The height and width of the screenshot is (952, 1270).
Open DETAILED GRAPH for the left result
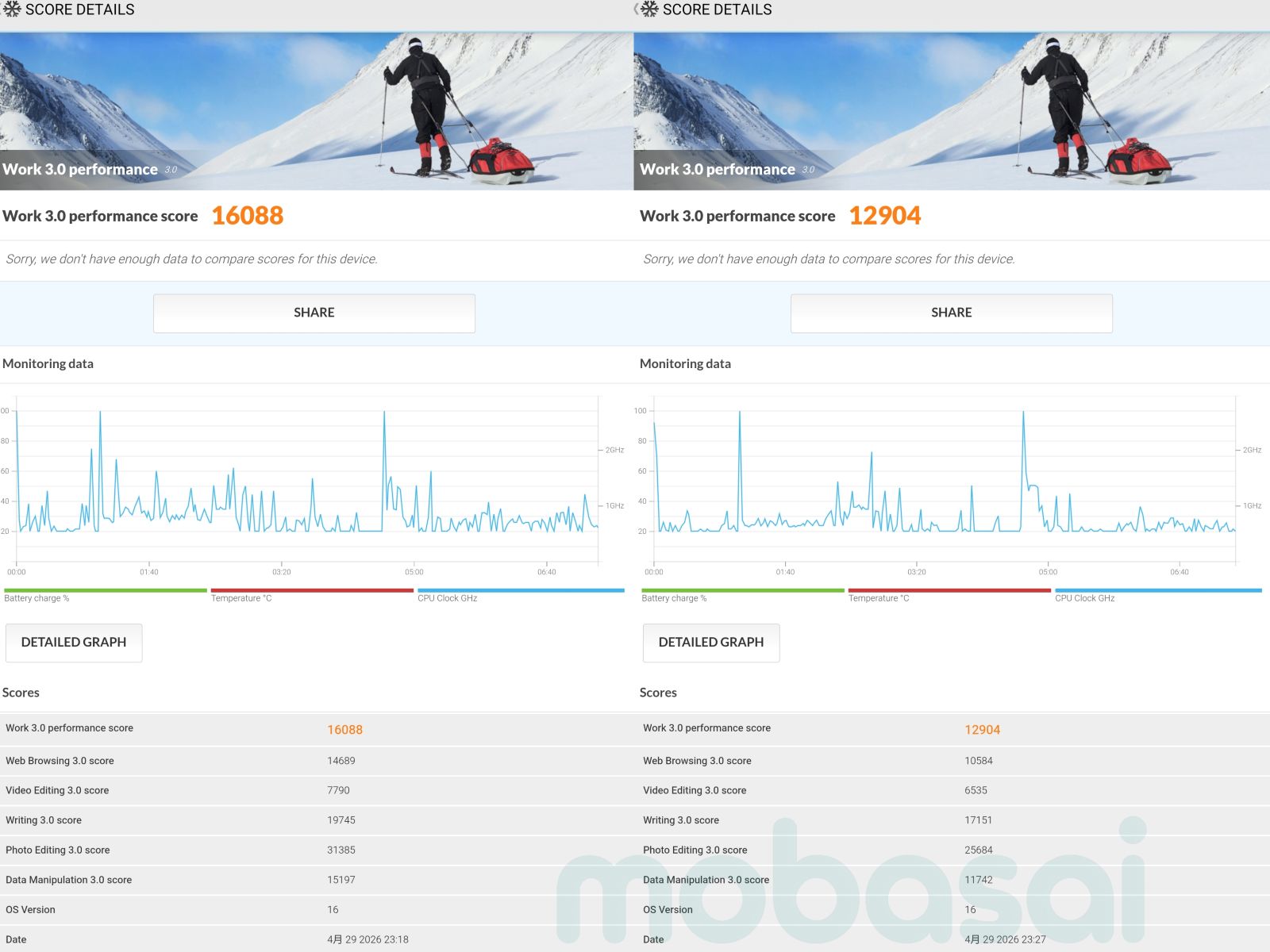pos(74,643)
